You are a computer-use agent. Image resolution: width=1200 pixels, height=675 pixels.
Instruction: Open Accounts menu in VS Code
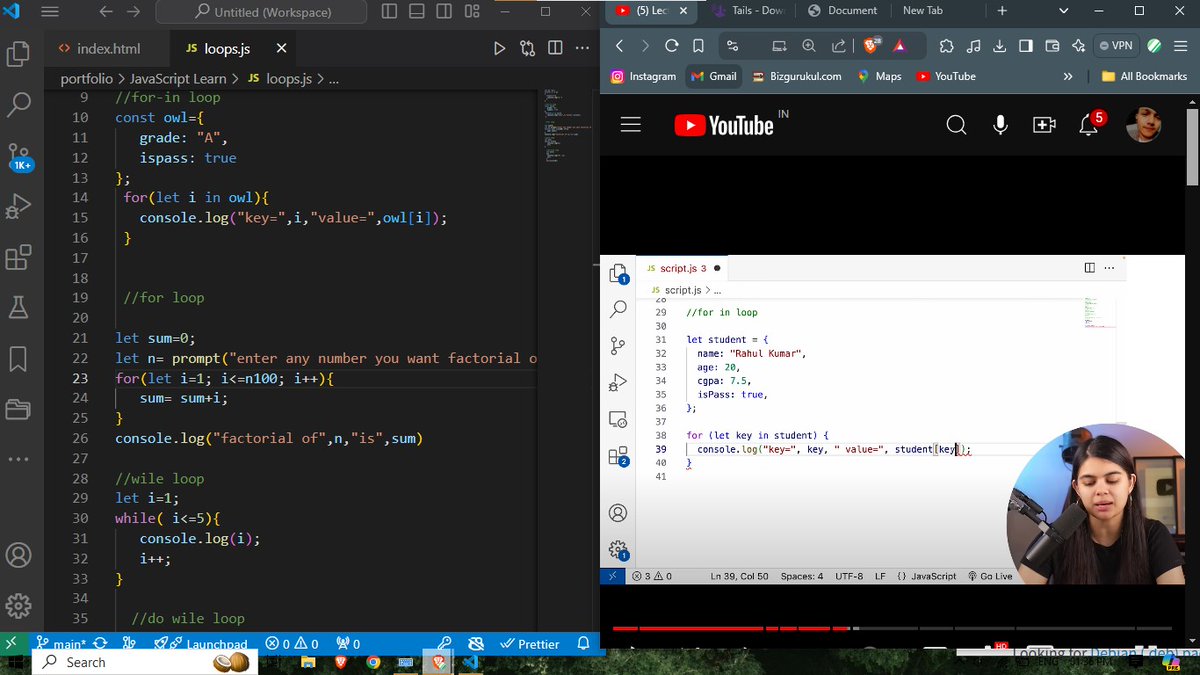[18, 555]
